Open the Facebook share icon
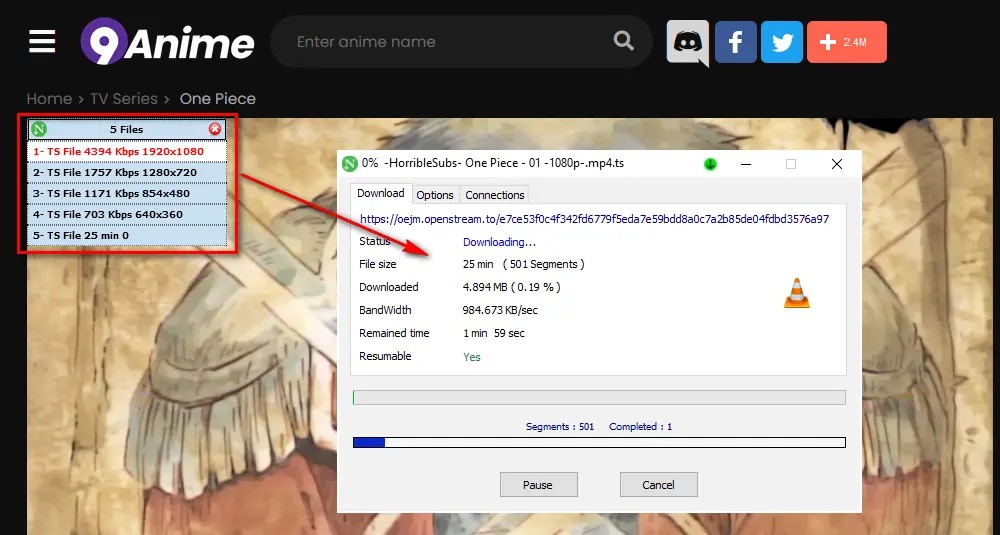The width and height of the screenshot is (1000, 535). pyautogui.click(x=735, y=43)
